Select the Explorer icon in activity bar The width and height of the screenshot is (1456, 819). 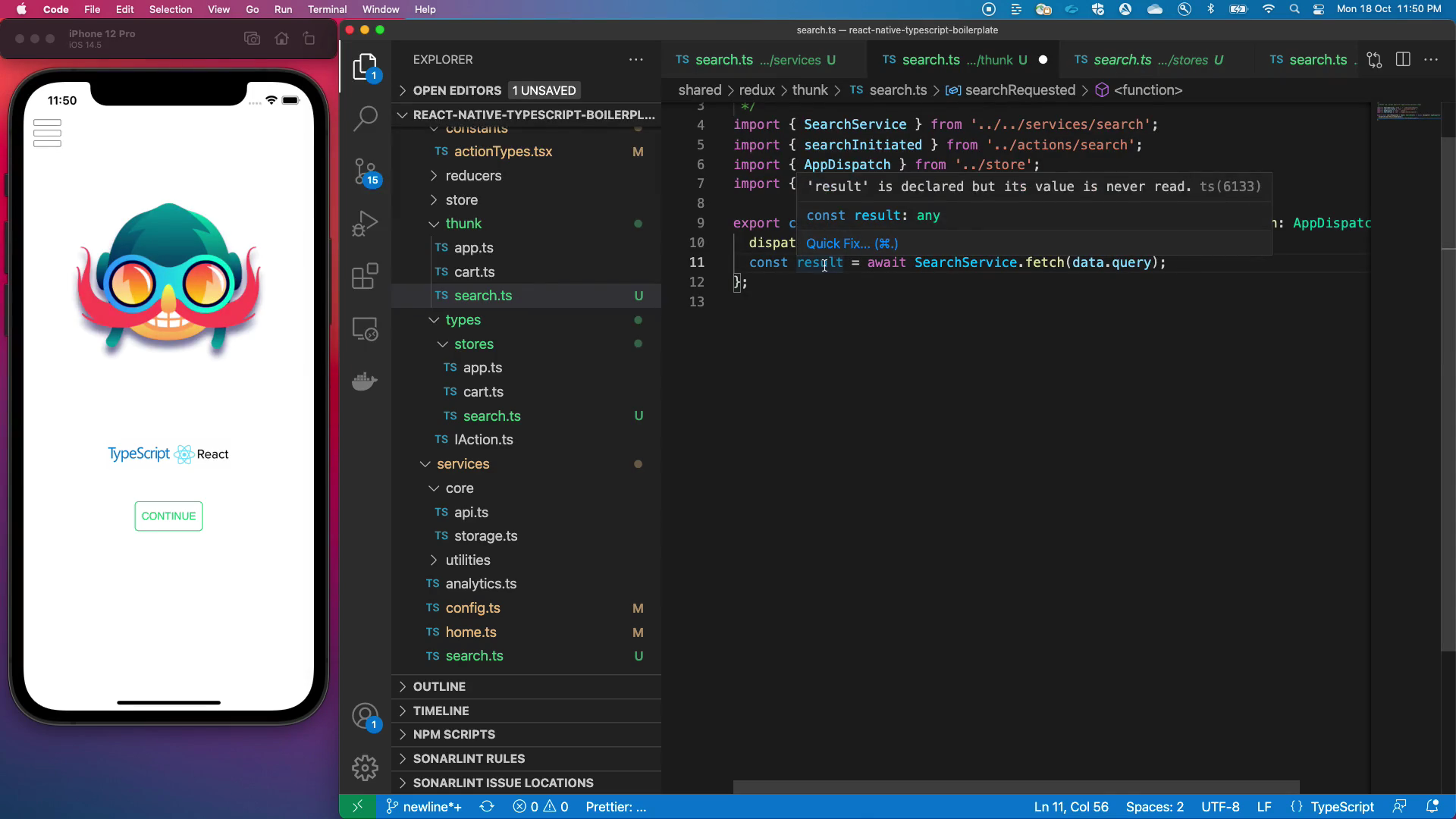[365, 68]
